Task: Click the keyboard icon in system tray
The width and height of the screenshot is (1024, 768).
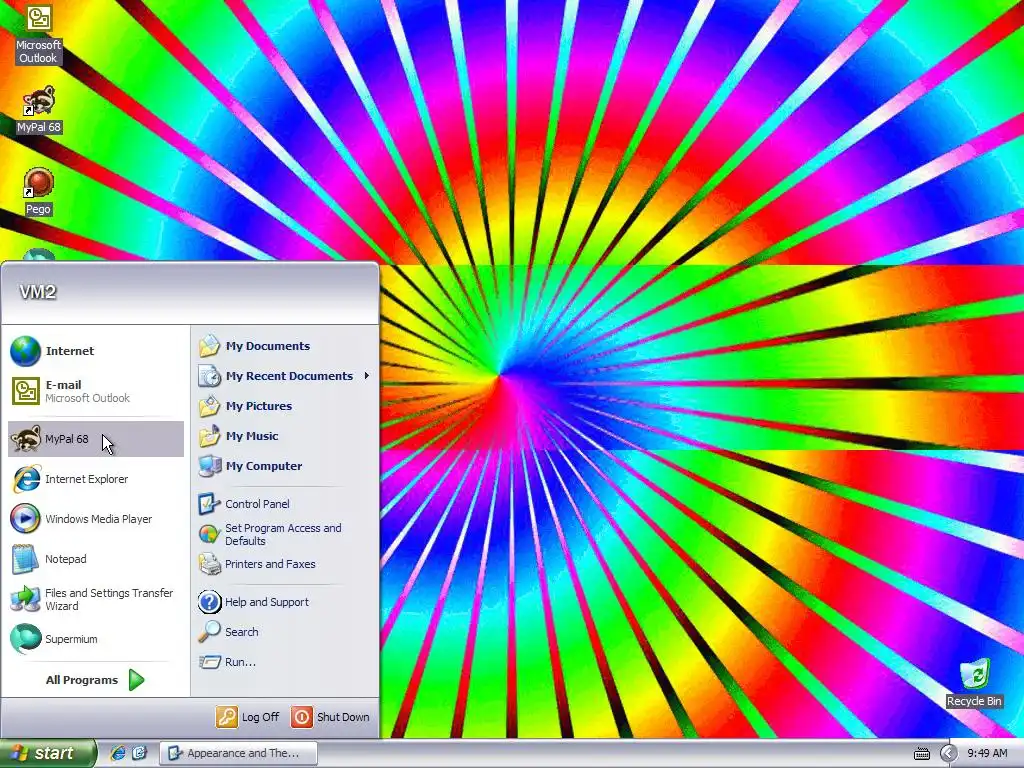Action: tap(921, 754)
